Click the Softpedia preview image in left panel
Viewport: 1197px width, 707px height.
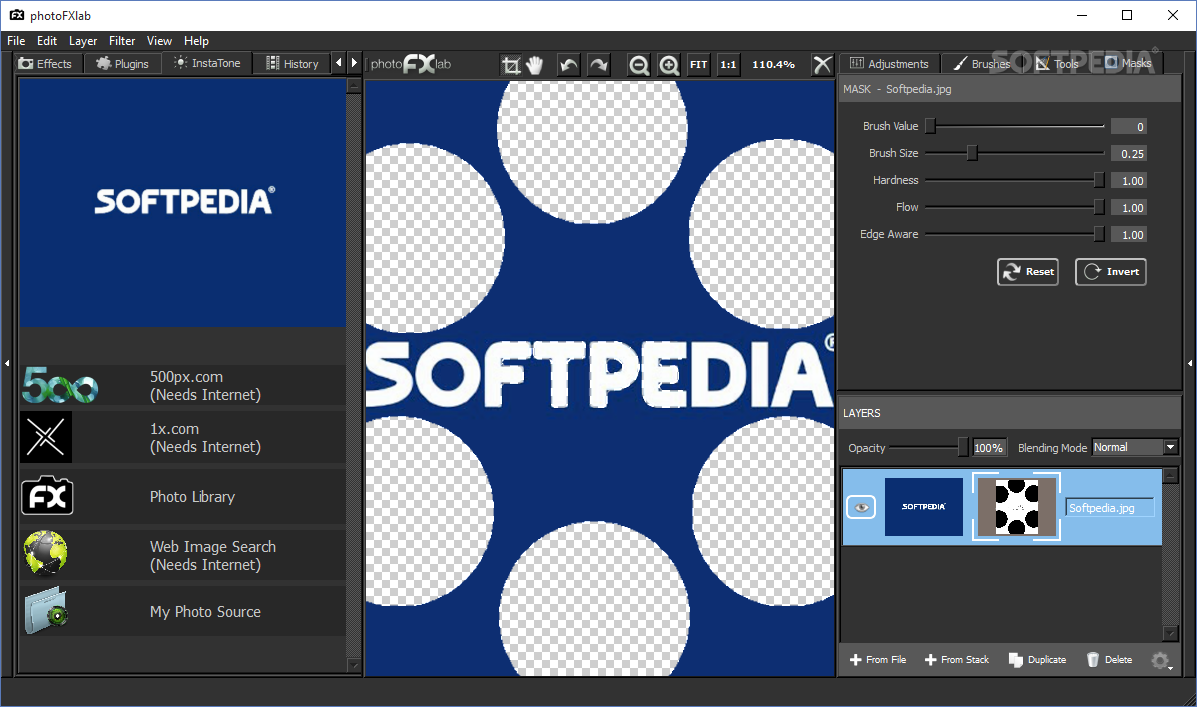[x=182, y=202]
